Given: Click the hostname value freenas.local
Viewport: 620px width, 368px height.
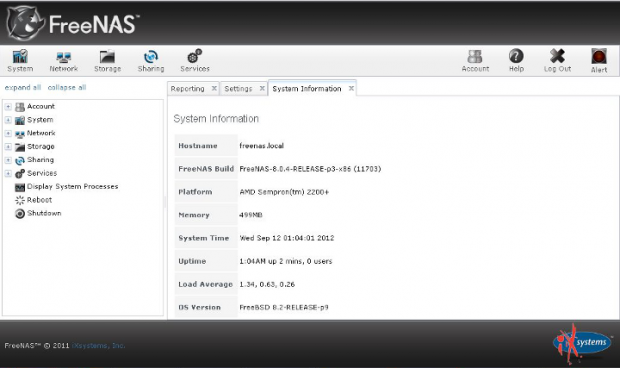Looking at the screenshot, I should pos(262,145).
